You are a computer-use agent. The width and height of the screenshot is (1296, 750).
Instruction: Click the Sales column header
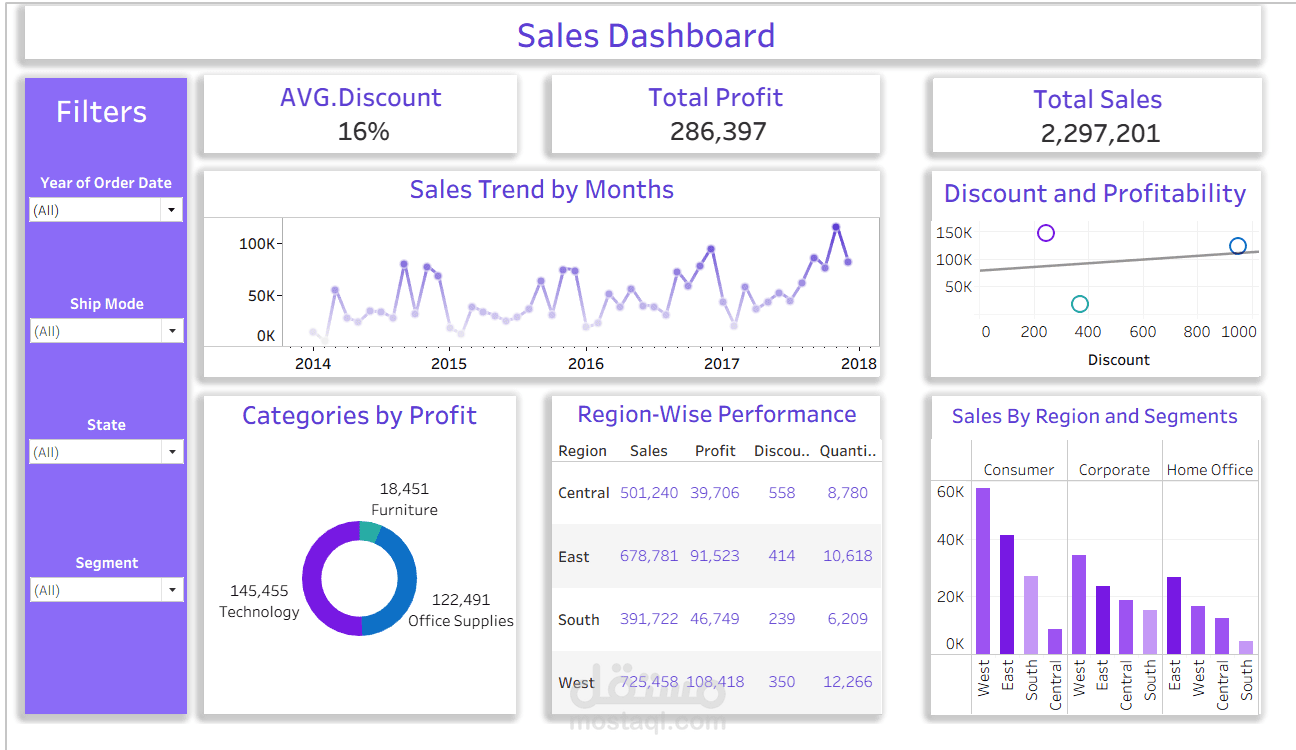pos(649,451)
